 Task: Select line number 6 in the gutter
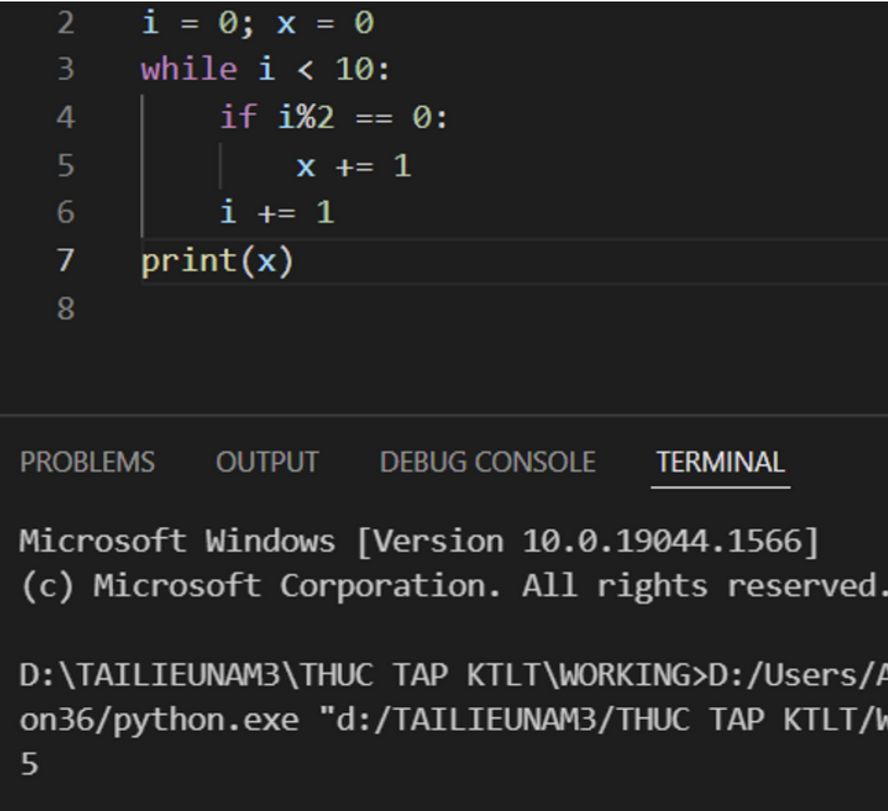[x=65, y=212]
